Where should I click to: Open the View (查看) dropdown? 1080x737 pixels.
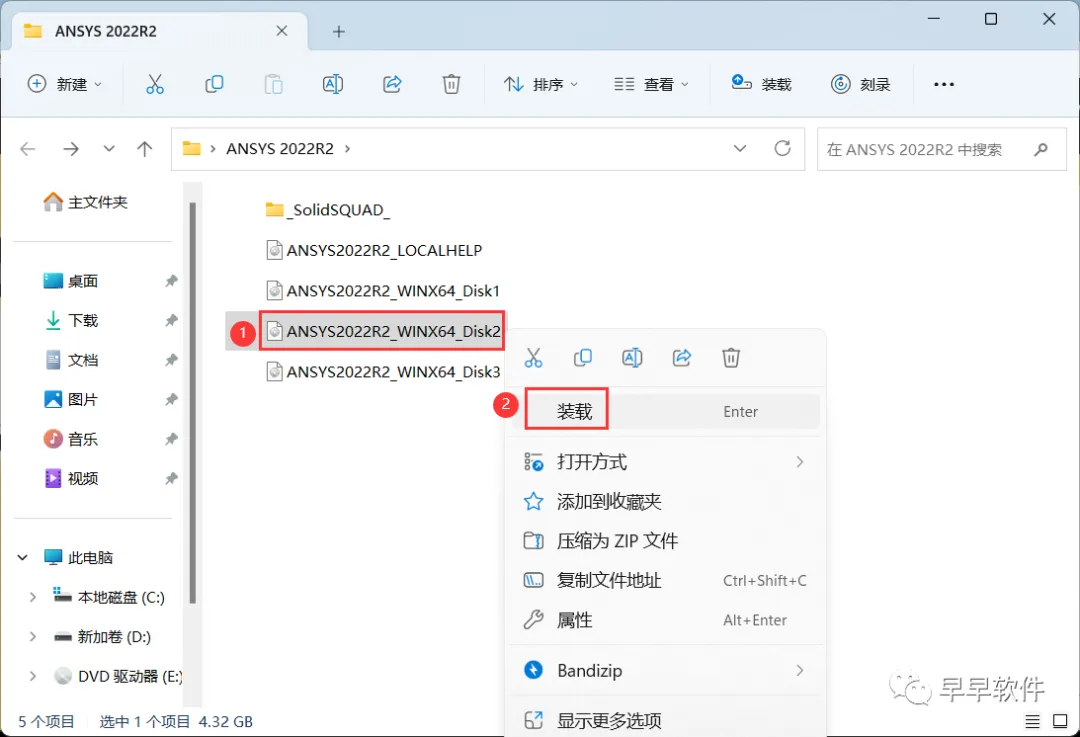[x=651, y=84]
